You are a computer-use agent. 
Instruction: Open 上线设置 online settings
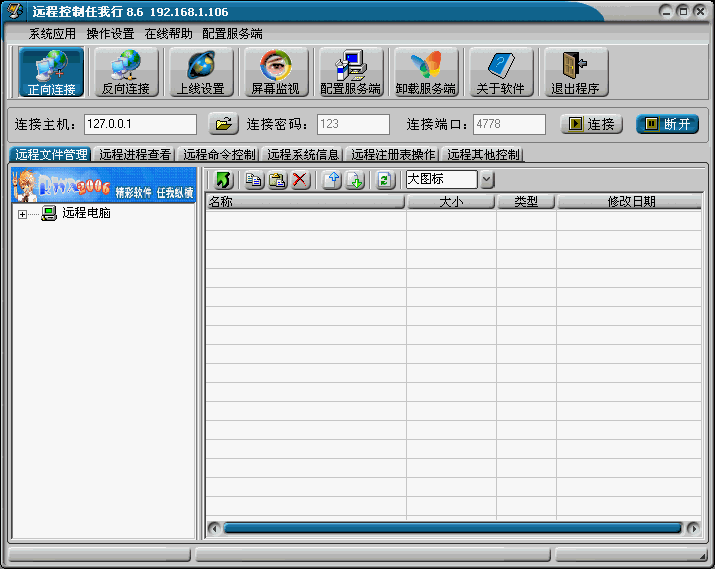tap(200, 72)
